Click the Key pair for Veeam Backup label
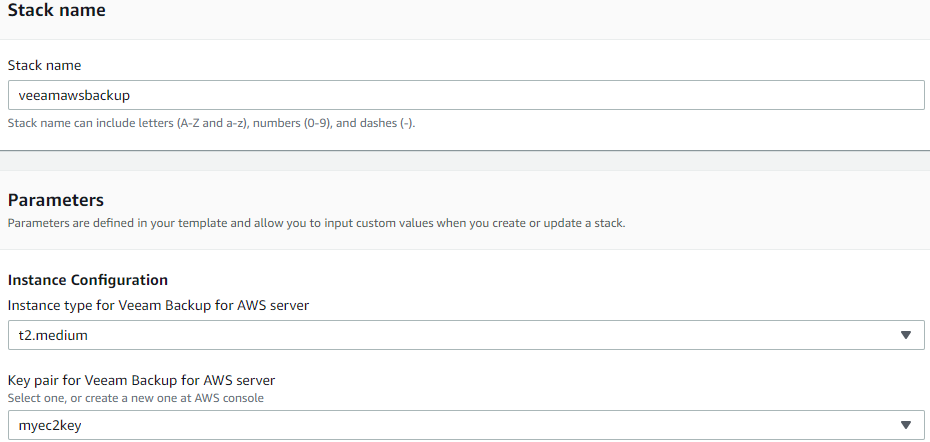 coord(141,380)
